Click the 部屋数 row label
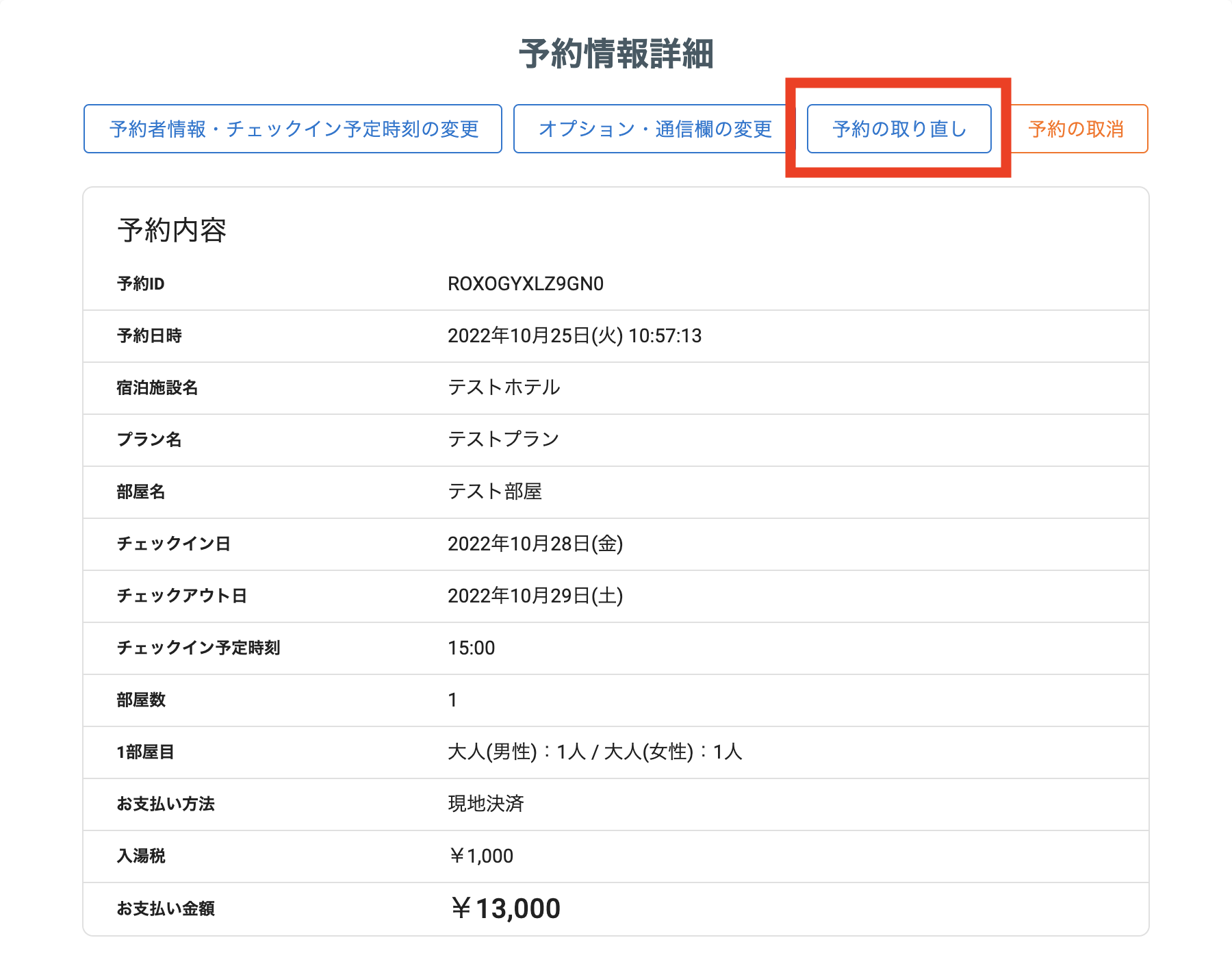This screenshot has height=953, width=1232. tap(141, 700)
